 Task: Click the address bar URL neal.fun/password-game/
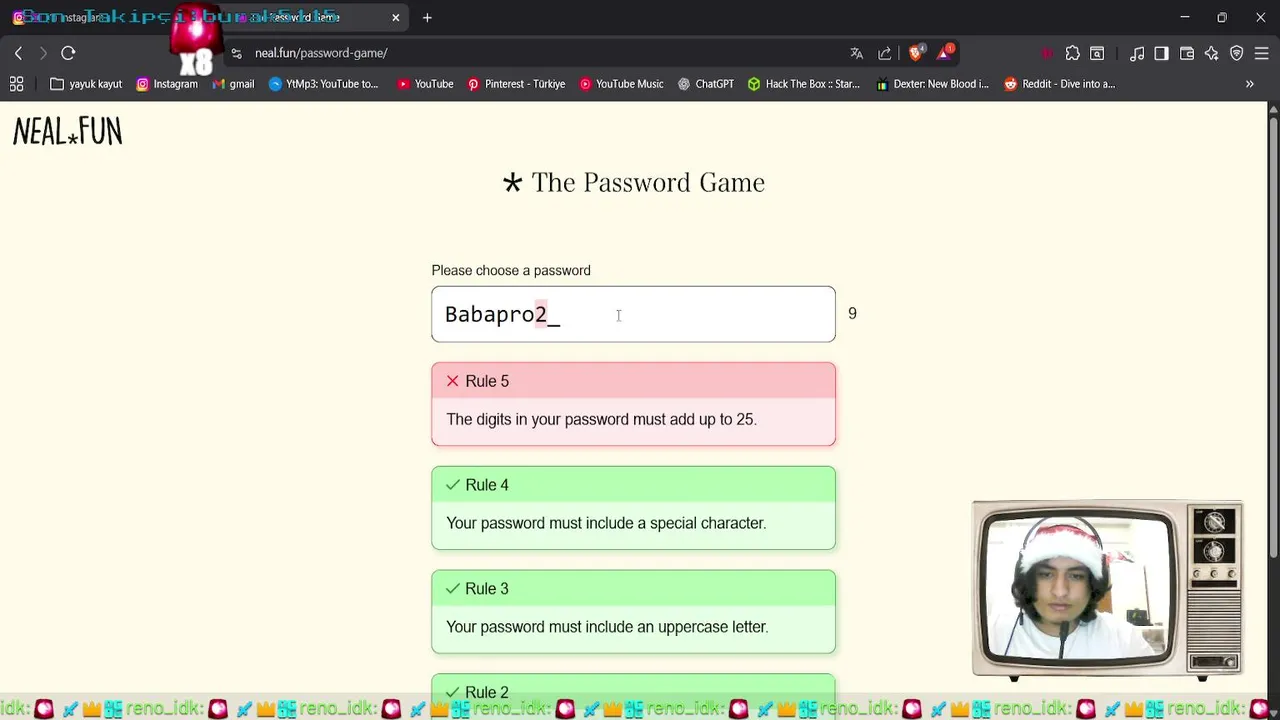(321, 53)
